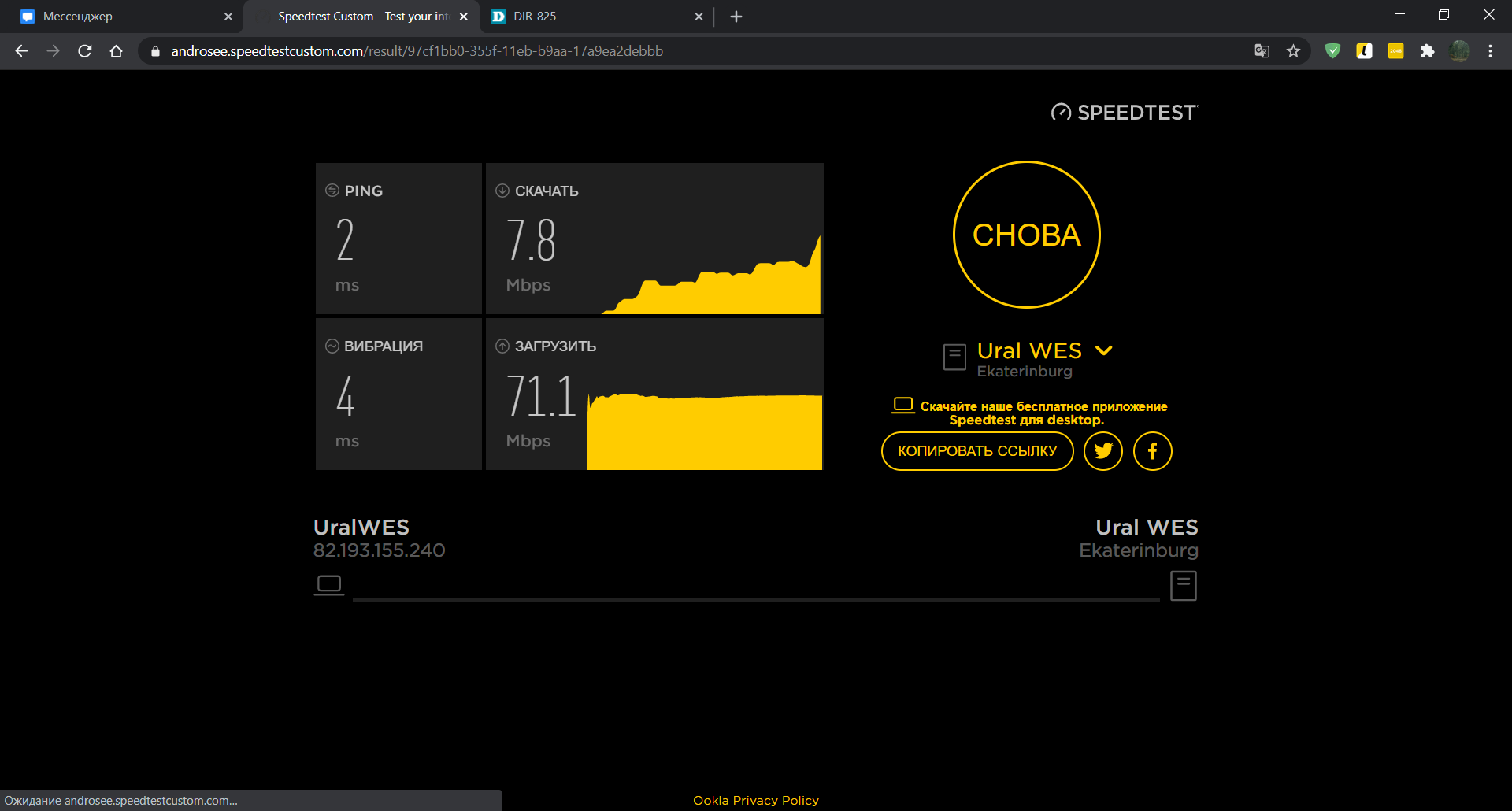Click the 7.8 Mbps download value
This screenshot has width=1512, height=811.
click(x=532, y=240)
